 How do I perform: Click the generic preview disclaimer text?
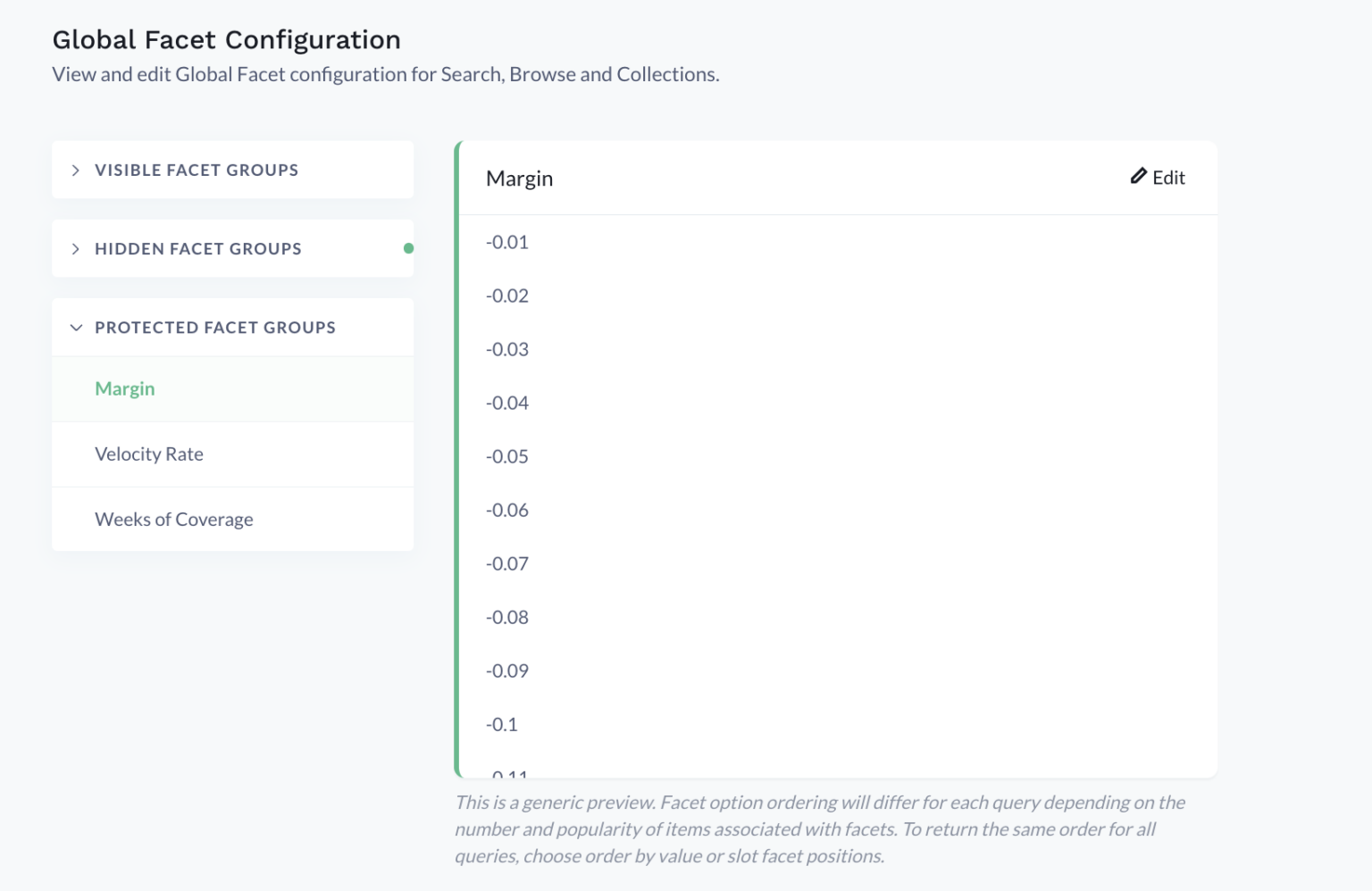(x=820, y=829)
